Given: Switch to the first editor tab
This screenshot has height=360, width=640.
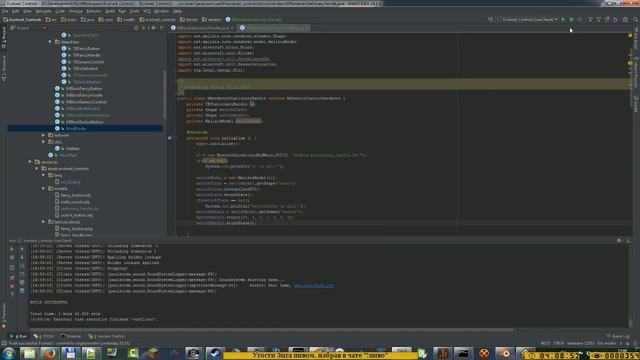Looking at the screenshot, I should 203,28.
